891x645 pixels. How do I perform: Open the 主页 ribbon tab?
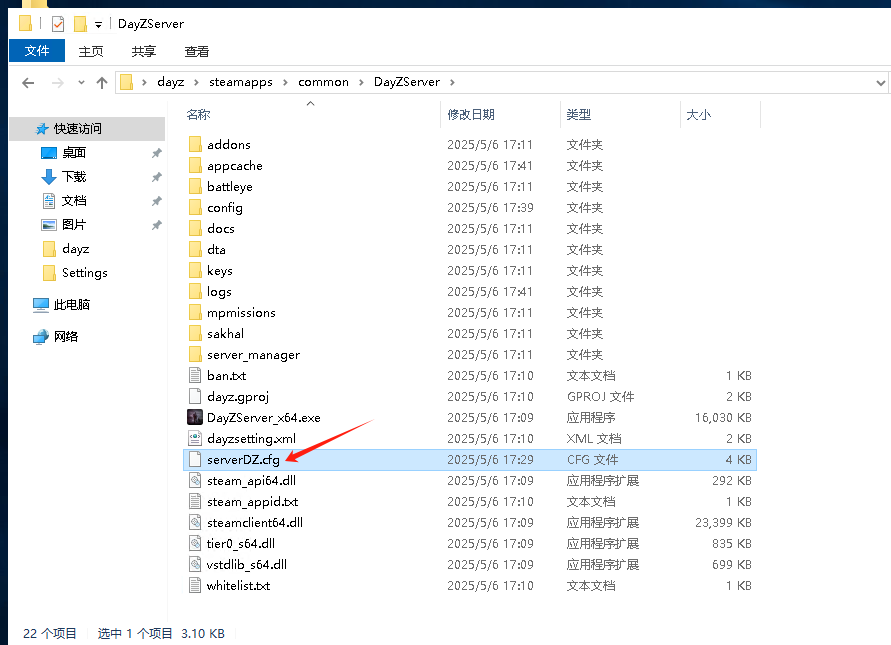(x=91, y=51)
